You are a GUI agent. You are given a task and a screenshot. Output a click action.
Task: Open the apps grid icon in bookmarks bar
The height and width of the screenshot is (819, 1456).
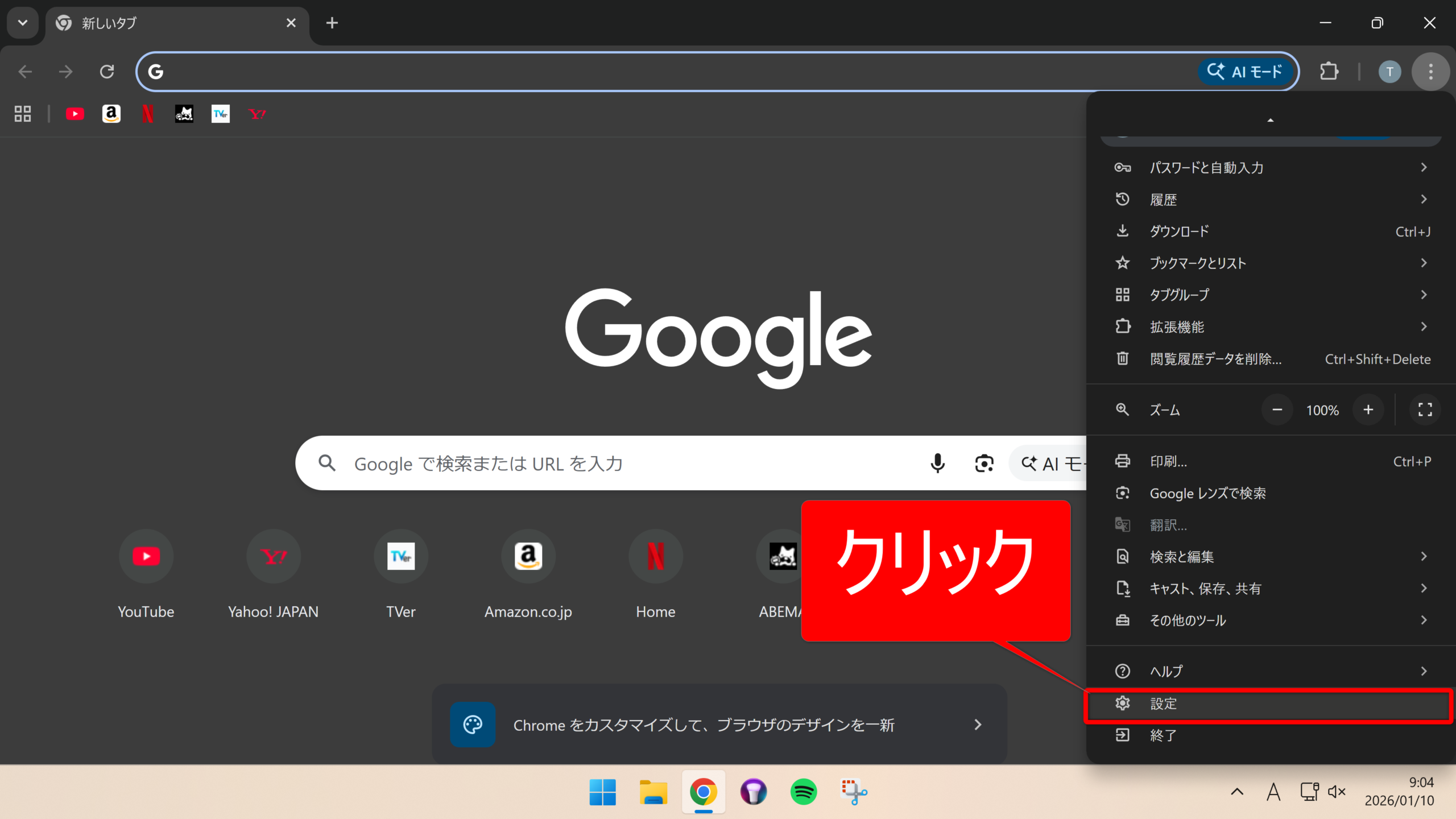point(23,114)
